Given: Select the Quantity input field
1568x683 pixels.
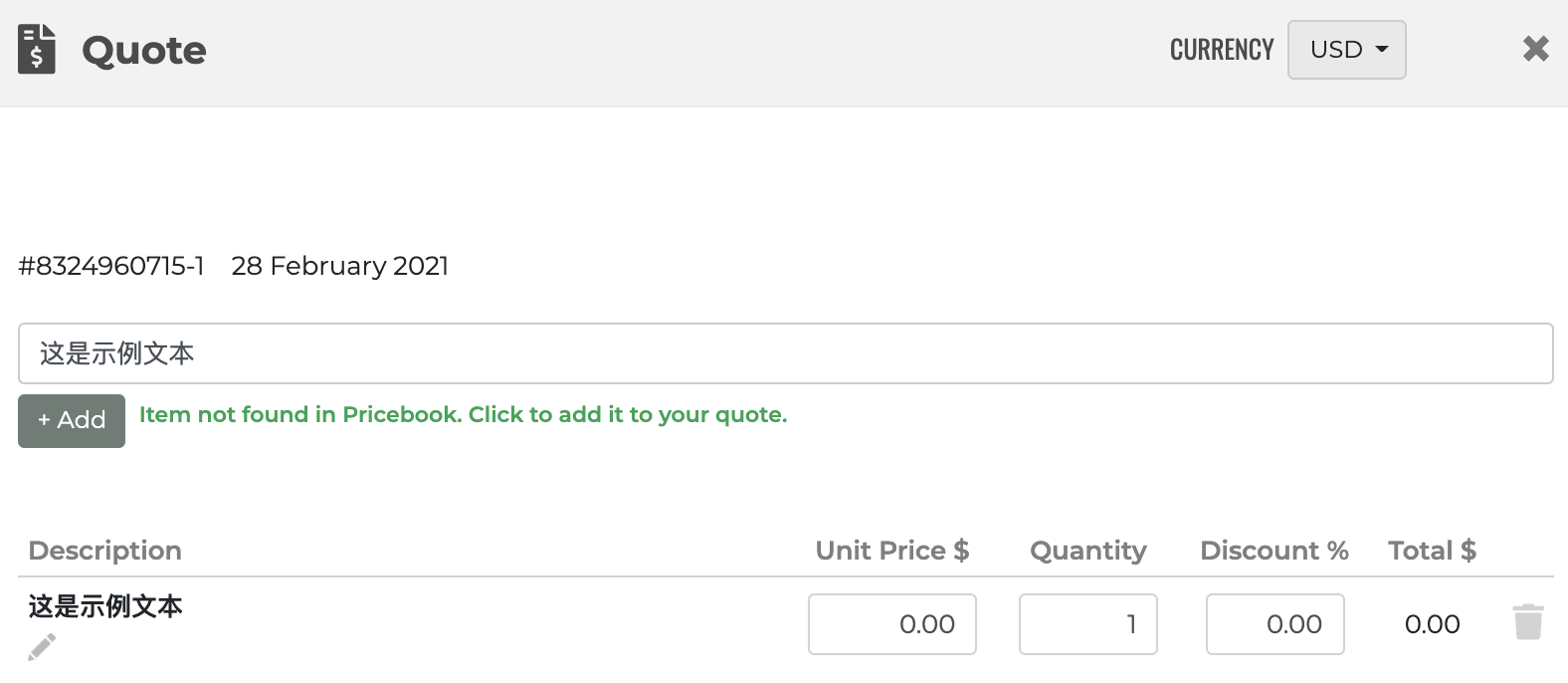Looking at the screenshot, I should [1087, 624].
